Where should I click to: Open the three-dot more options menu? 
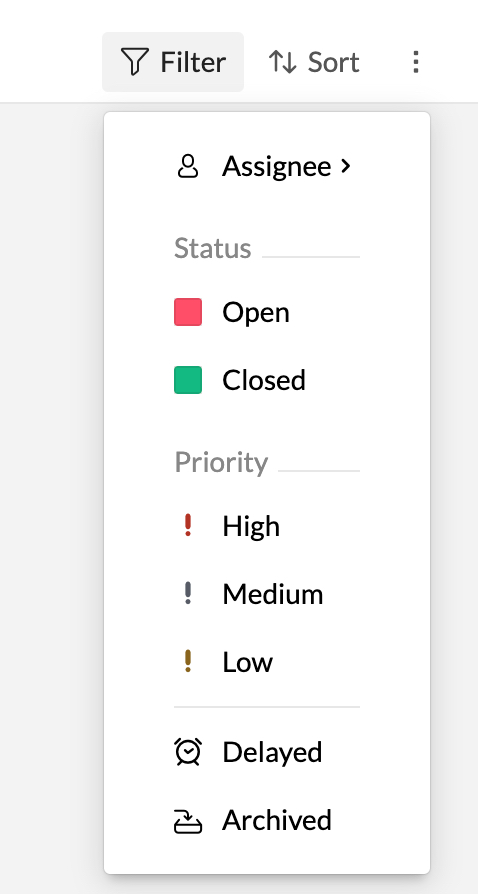(416, 62)
